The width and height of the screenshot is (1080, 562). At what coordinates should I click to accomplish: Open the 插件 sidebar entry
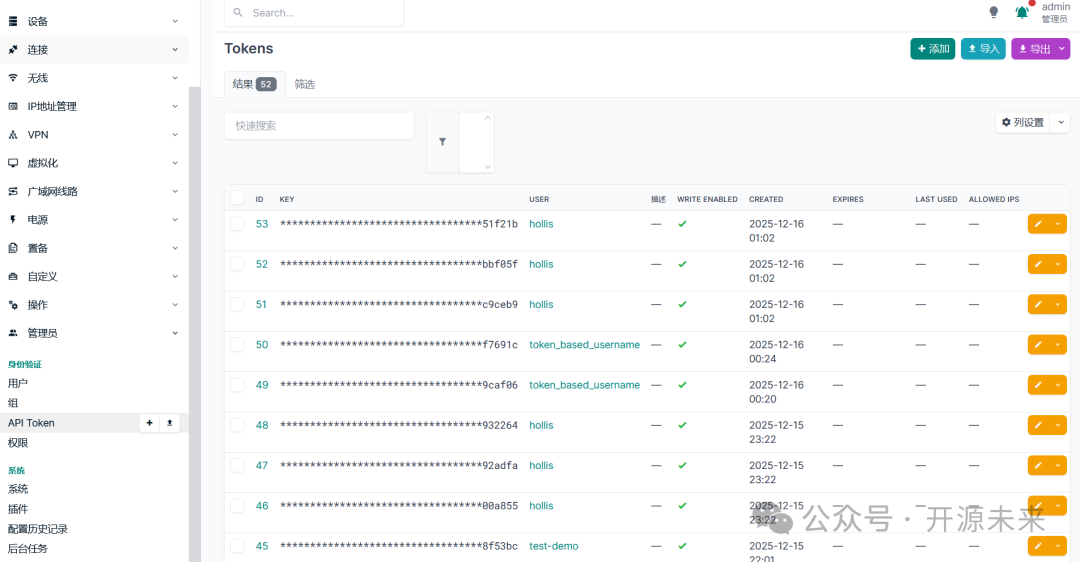(x=18, y=509)
